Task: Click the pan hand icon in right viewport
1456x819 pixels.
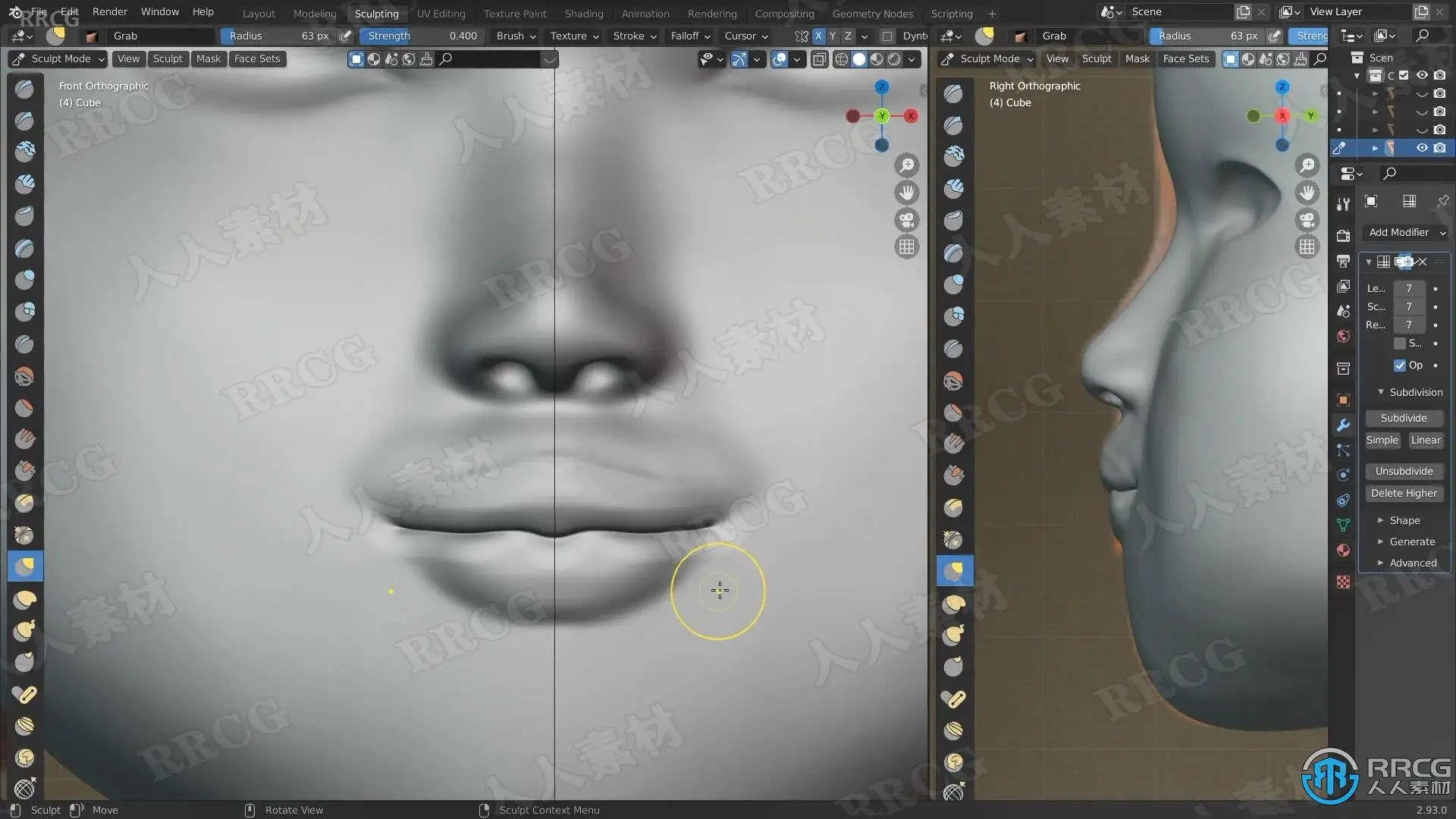Action: [x=1307, y=193]
